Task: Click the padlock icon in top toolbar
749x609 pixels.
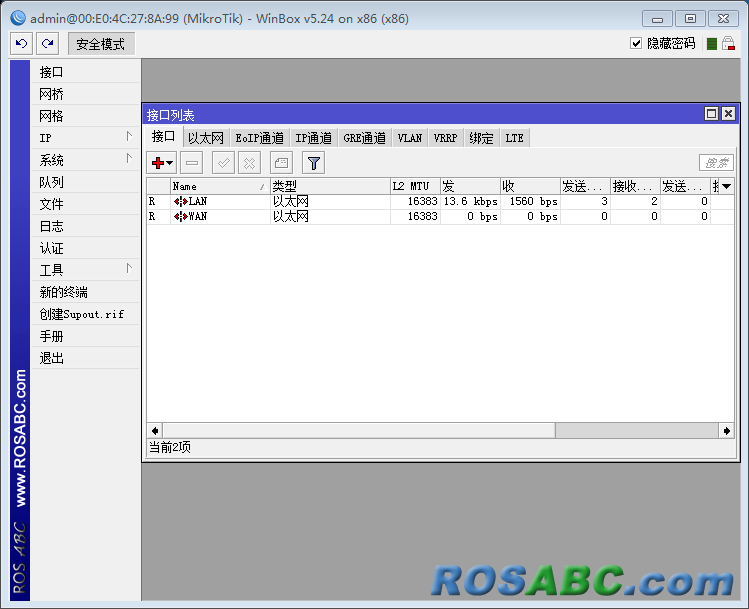Action: pos(728,43)
